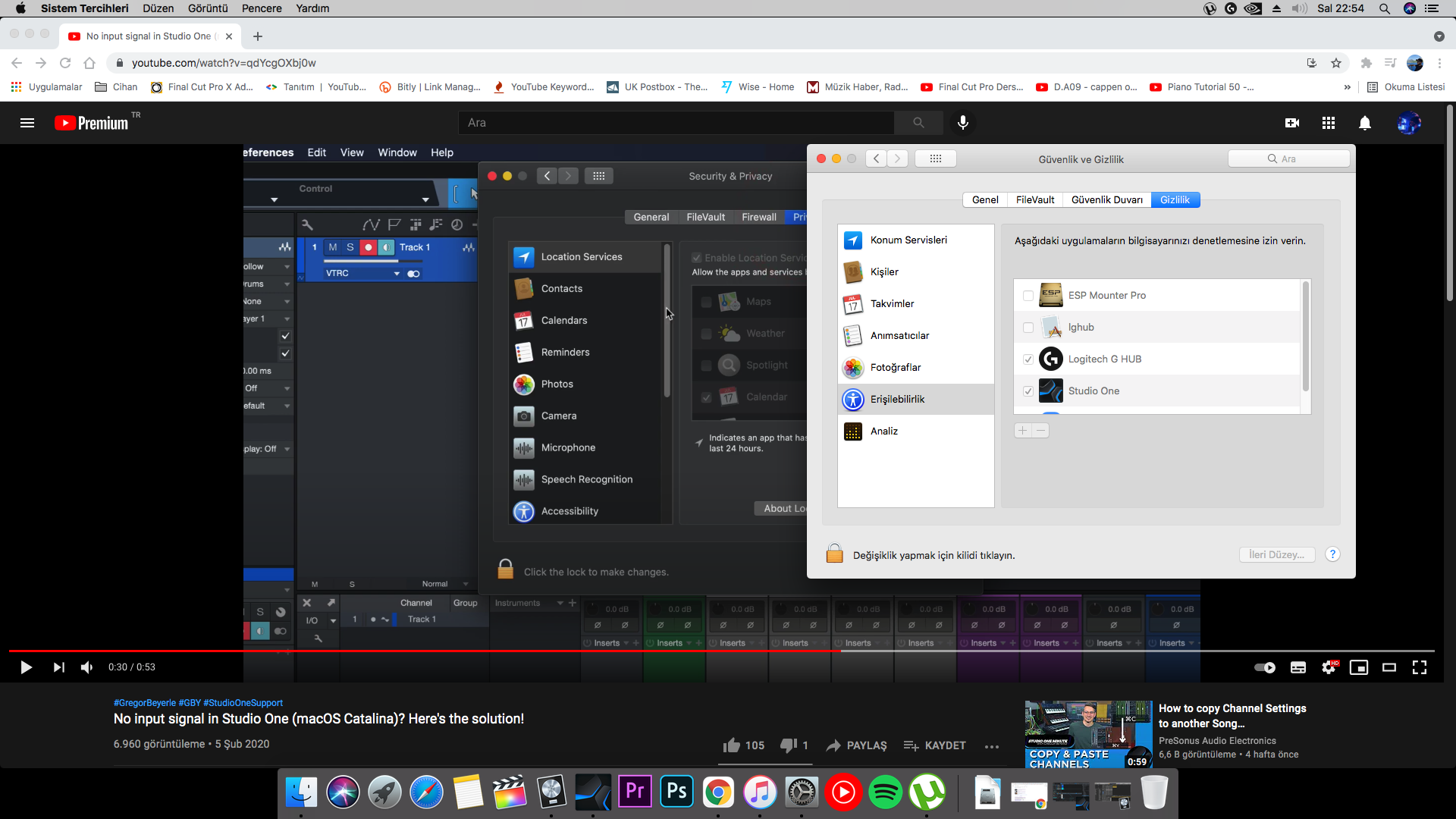The image size is (1456, 819).
Task: Open the three-dot more actions menu under the video
Action: [x=991, y=746]
